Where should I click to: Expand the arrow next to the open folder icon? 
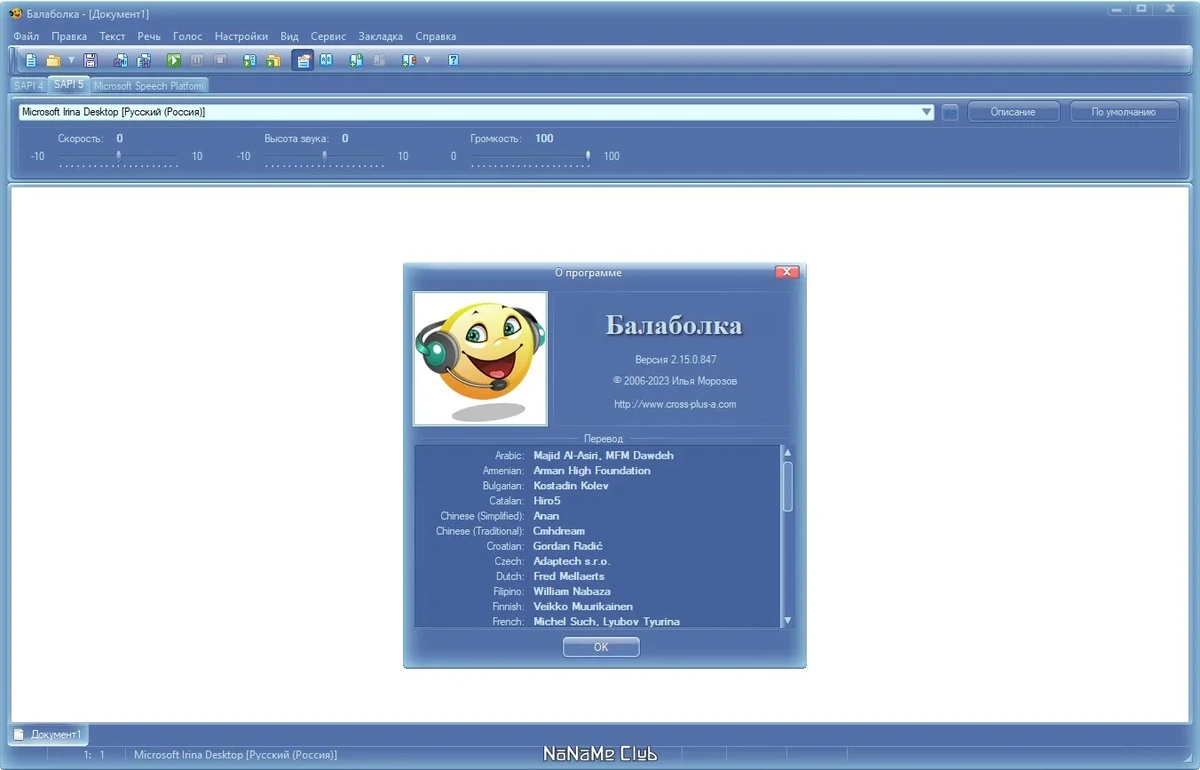pyautogui.click(x=71, y=60)
